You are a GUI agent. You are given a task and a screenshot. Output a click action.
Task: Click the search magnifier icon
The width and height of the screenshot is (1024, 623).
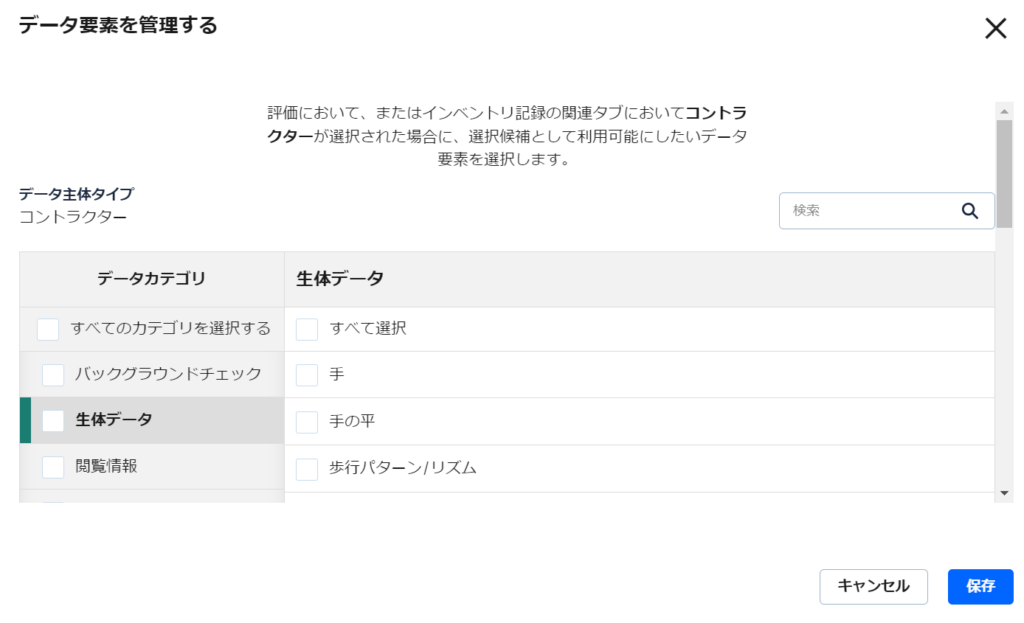click(x=969, y=211)
